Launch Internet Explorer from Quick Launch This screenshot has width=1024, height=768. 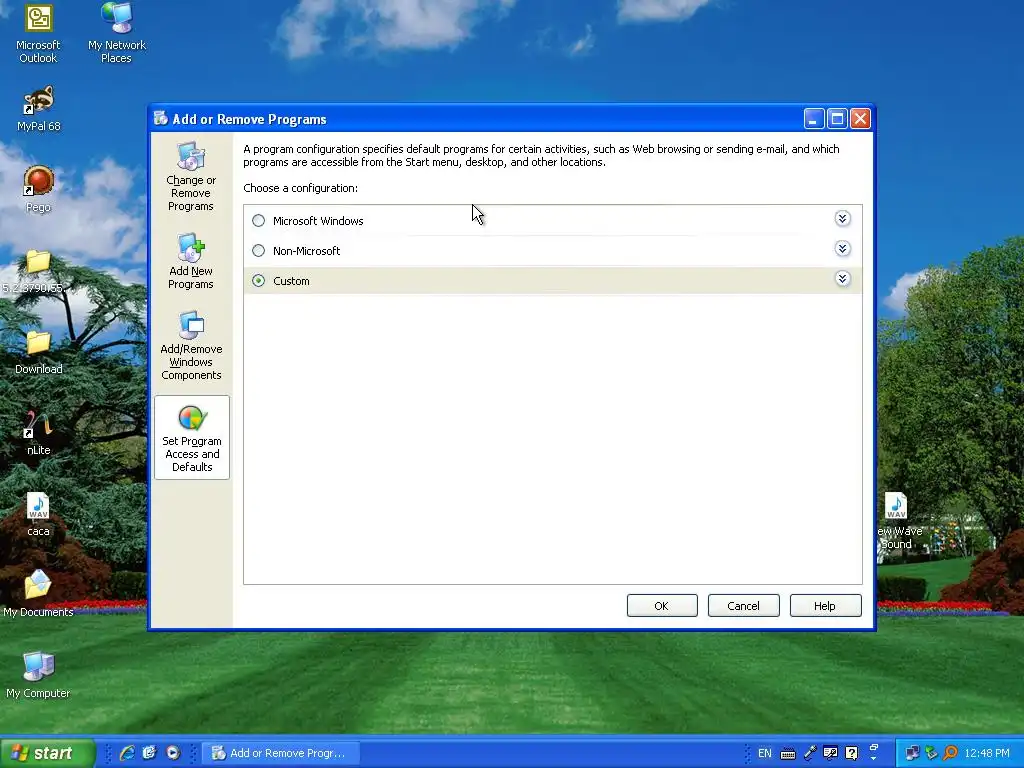[x=127, y=753]
